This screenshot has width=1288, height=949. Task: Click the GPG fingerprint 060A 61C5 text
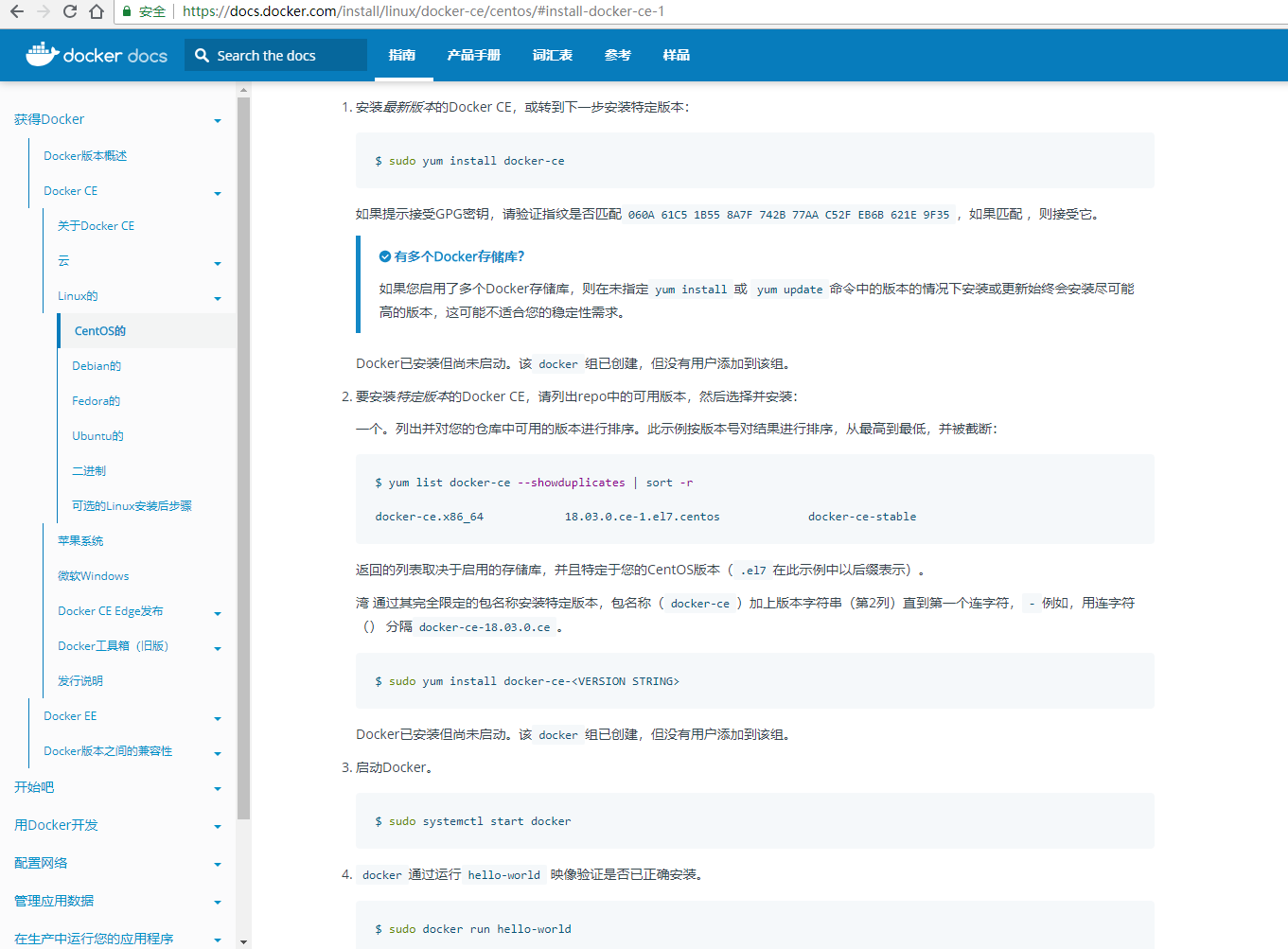tap(788, 215)
